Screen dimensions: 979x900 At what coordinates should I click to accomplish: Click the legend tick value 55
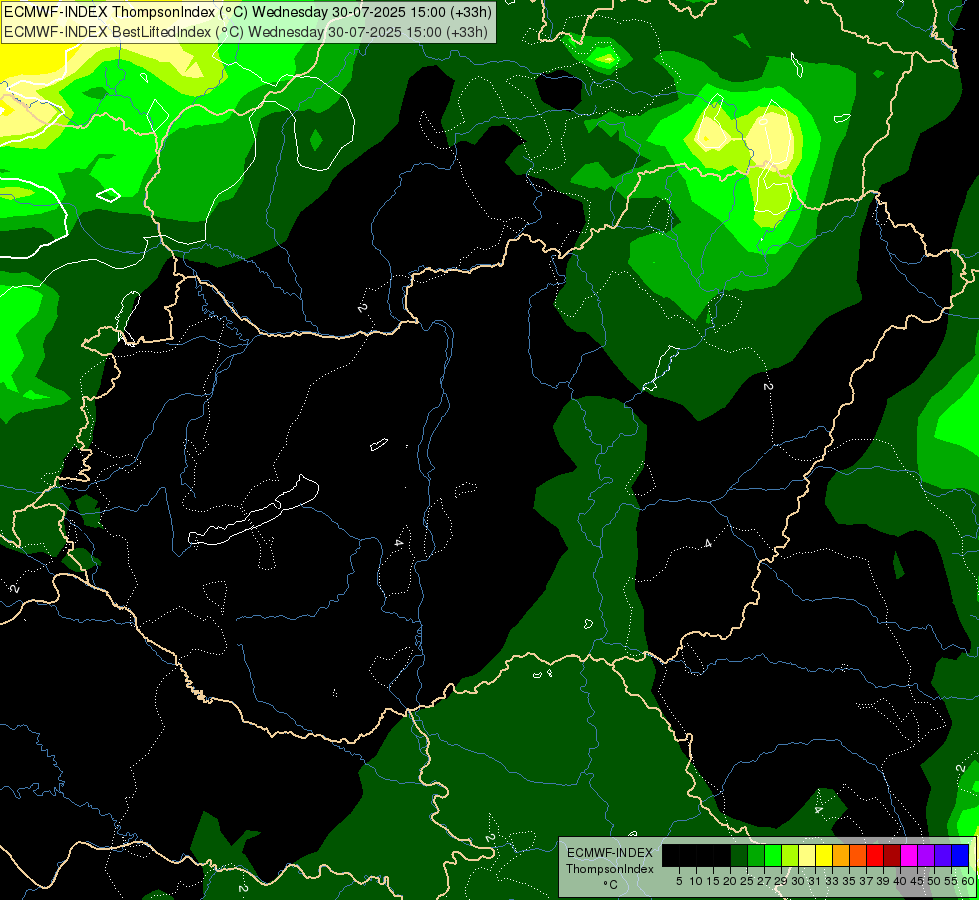[x=951, y=881]
